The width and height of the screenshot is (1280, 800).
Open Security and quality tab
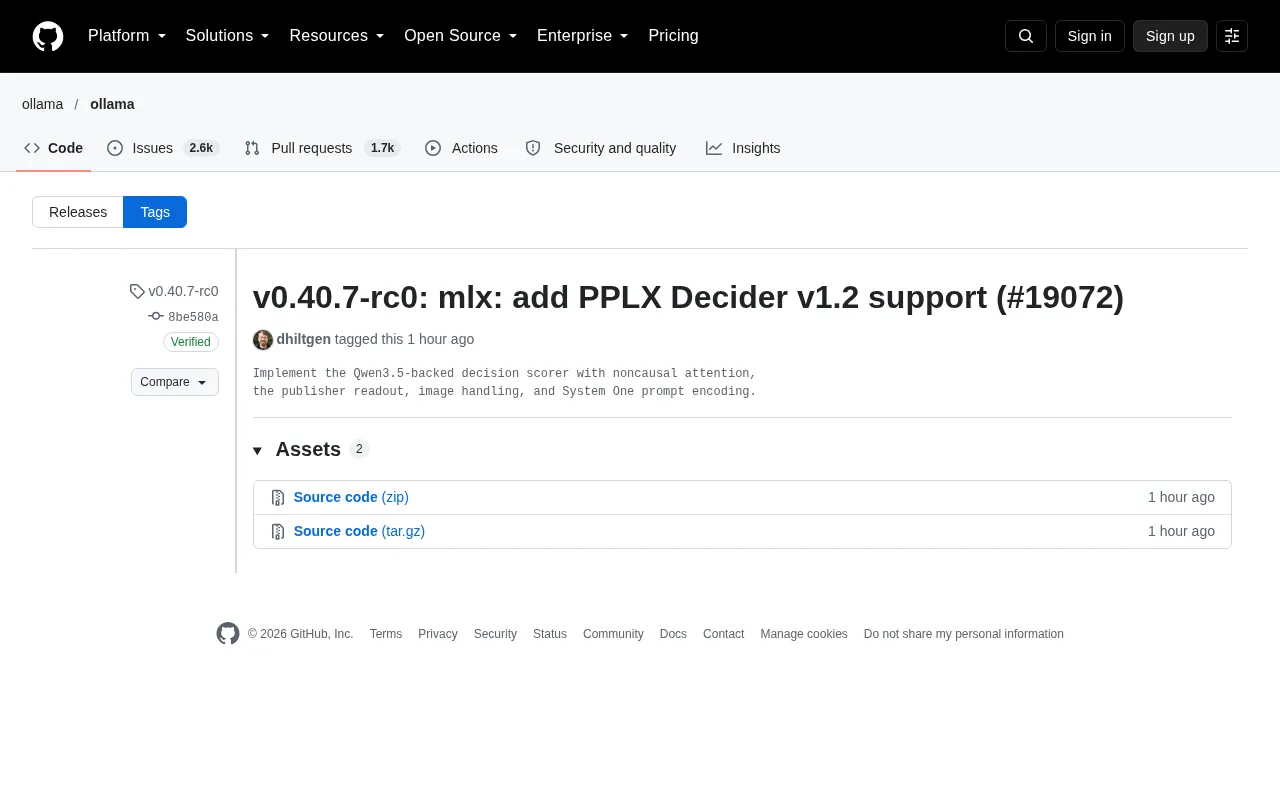click(601, 148)
